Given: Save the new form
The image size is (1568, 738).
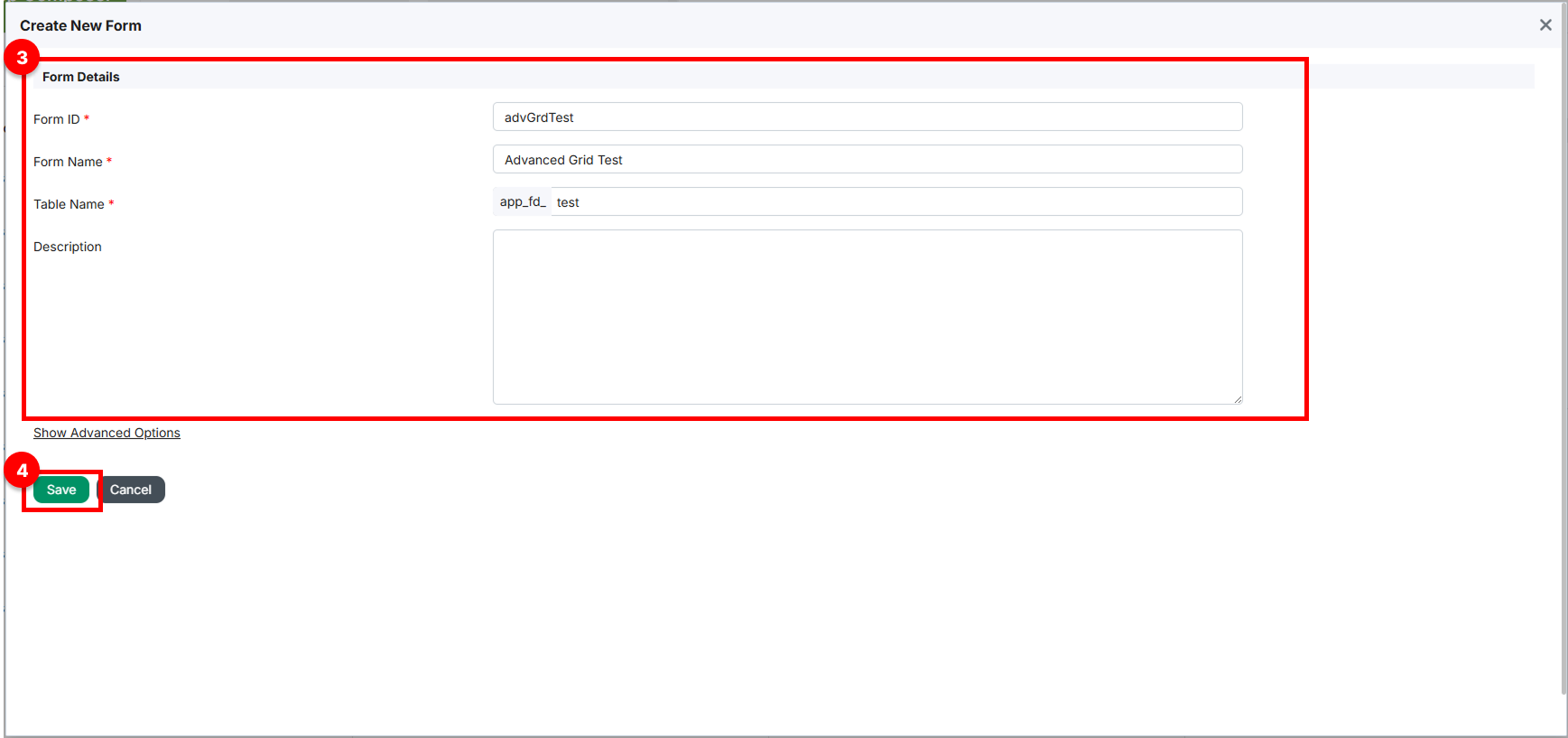Looking at the screenshot, I should pyautogui.click(x=61, y=490).
